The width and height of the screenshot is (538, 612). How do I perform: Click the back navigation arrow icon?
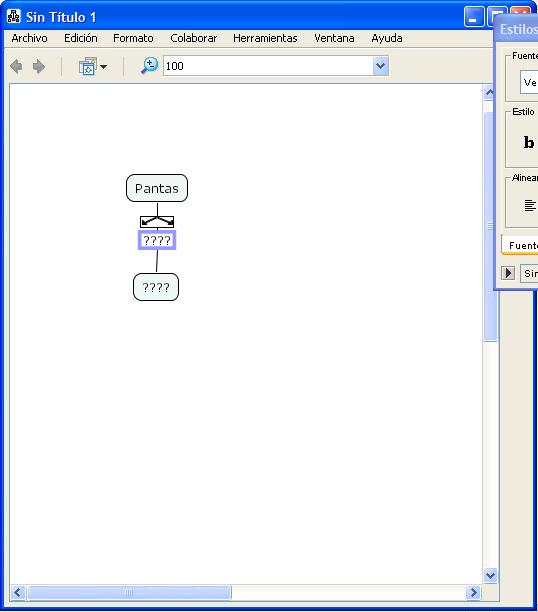click(16, 66)
